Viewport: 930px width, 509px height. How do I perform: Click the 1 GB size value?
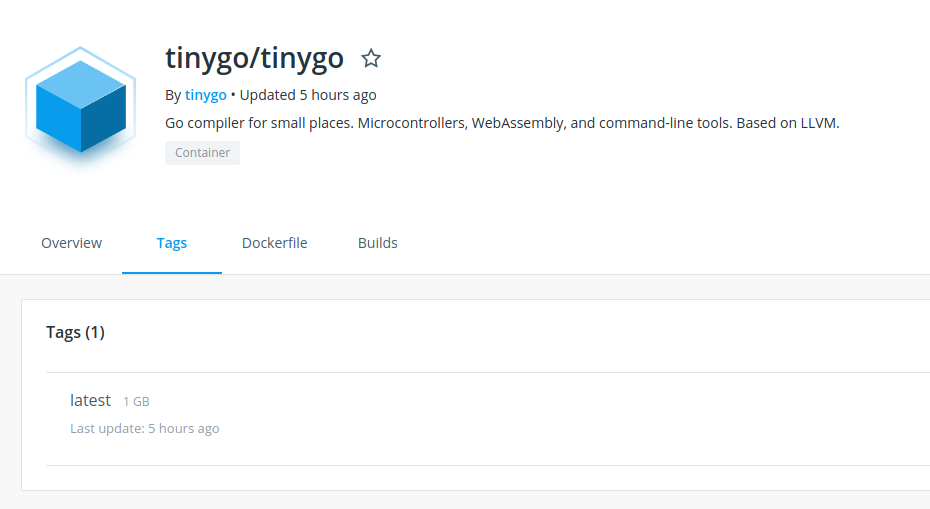(136, 402)
